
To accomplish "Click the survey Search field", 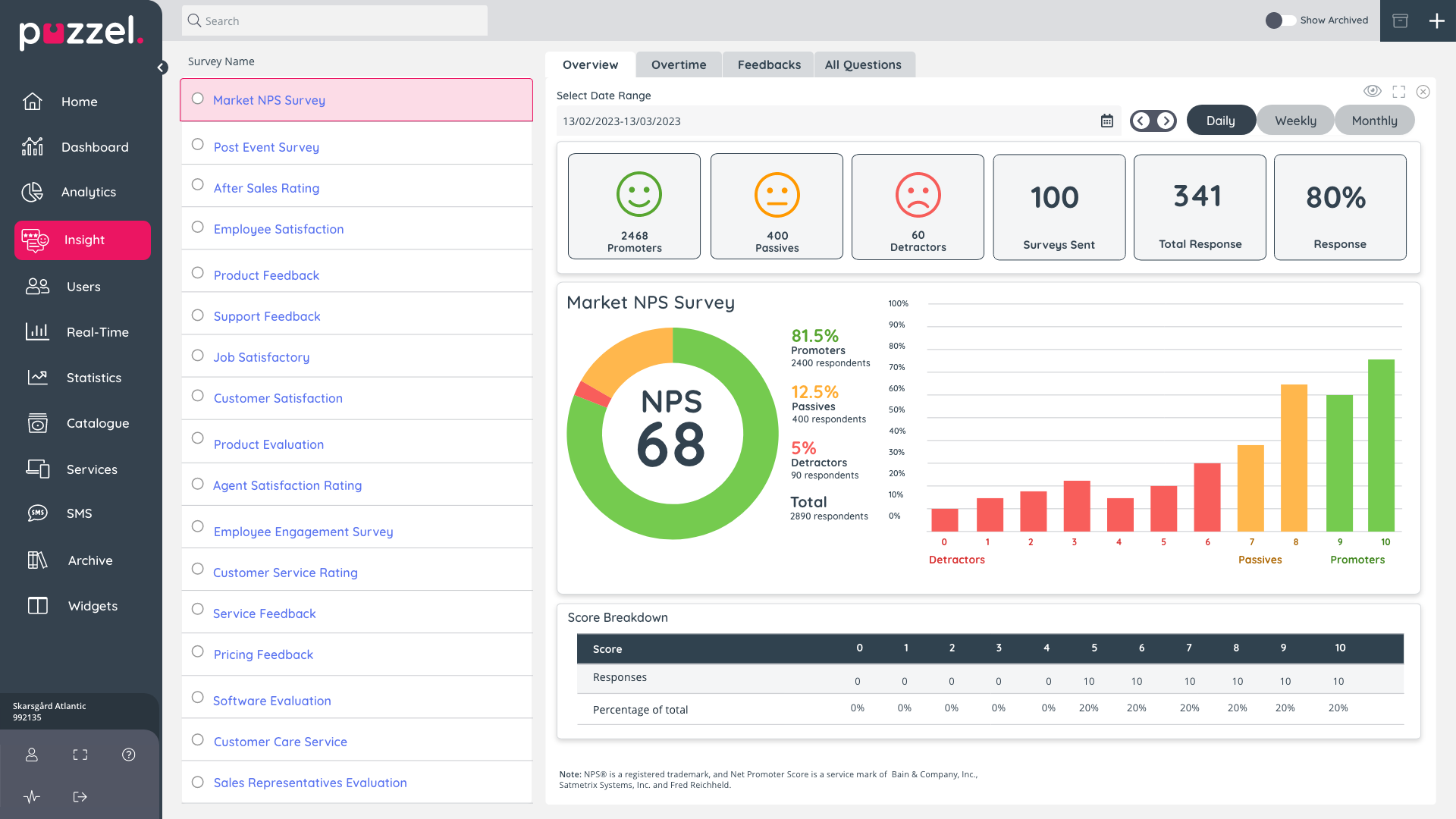I will click(334, 21).
